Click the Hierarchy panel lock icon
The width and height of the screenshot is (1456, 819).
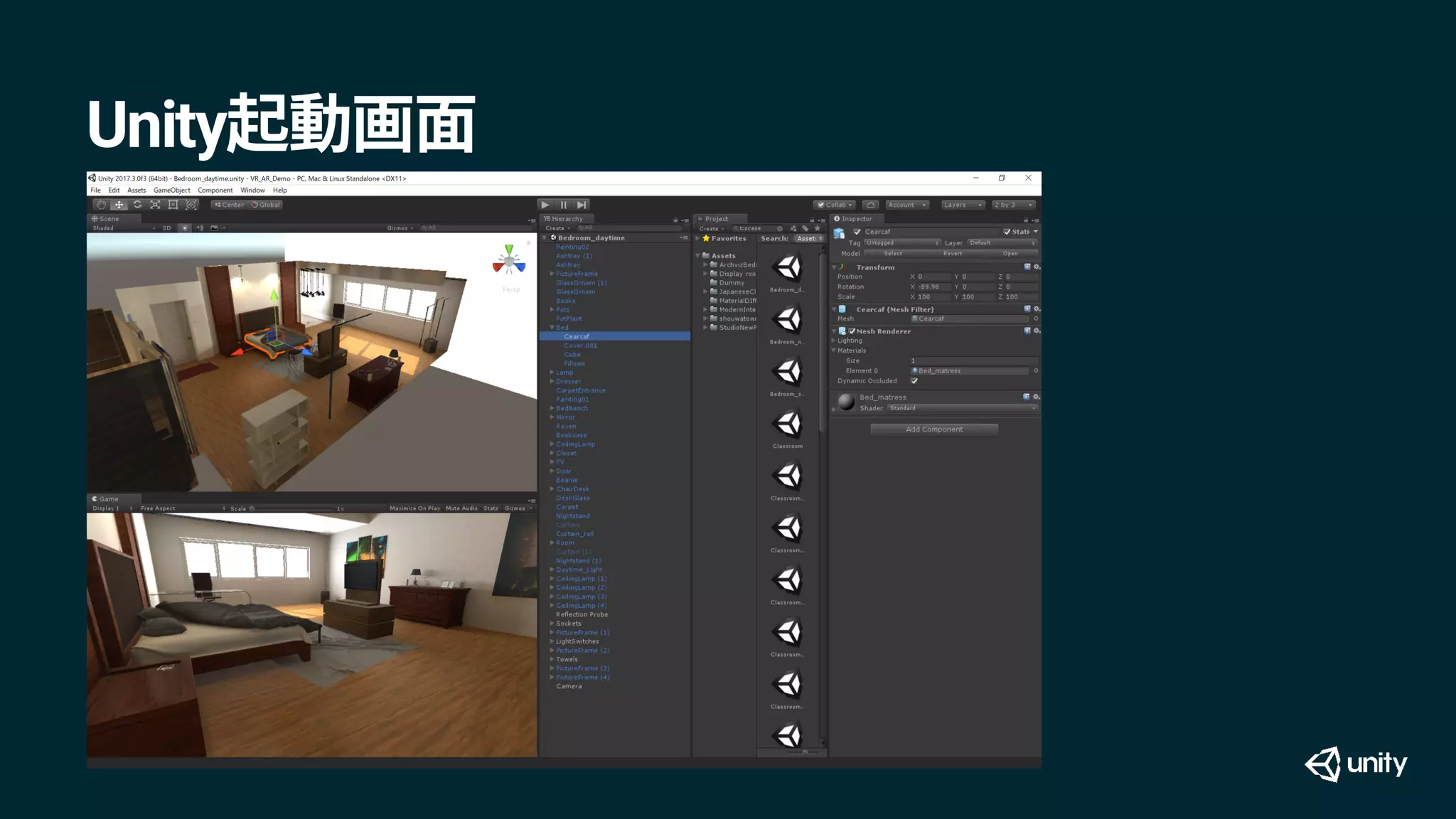(x=675, y=220)
